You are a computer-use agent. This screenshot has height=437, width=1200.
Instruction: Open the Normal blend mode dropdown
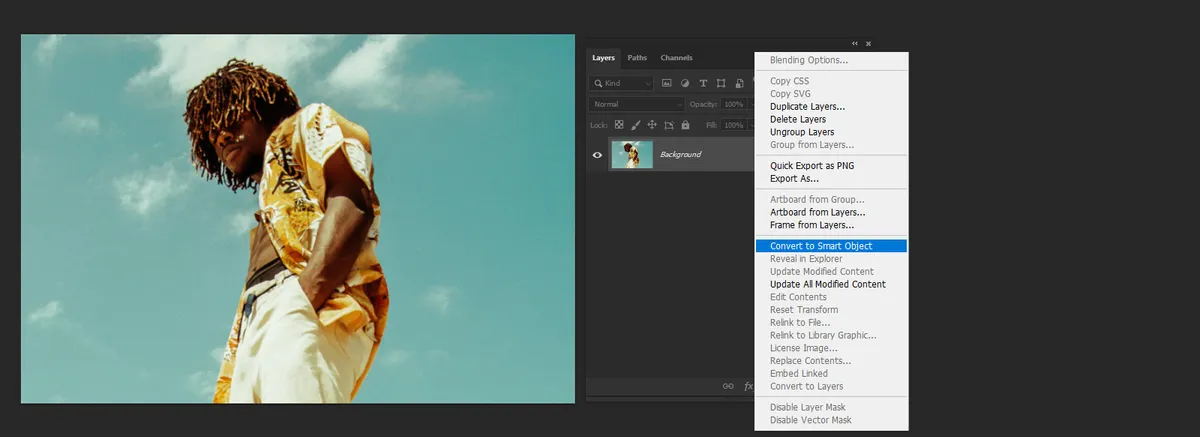(x=637, y=104)
